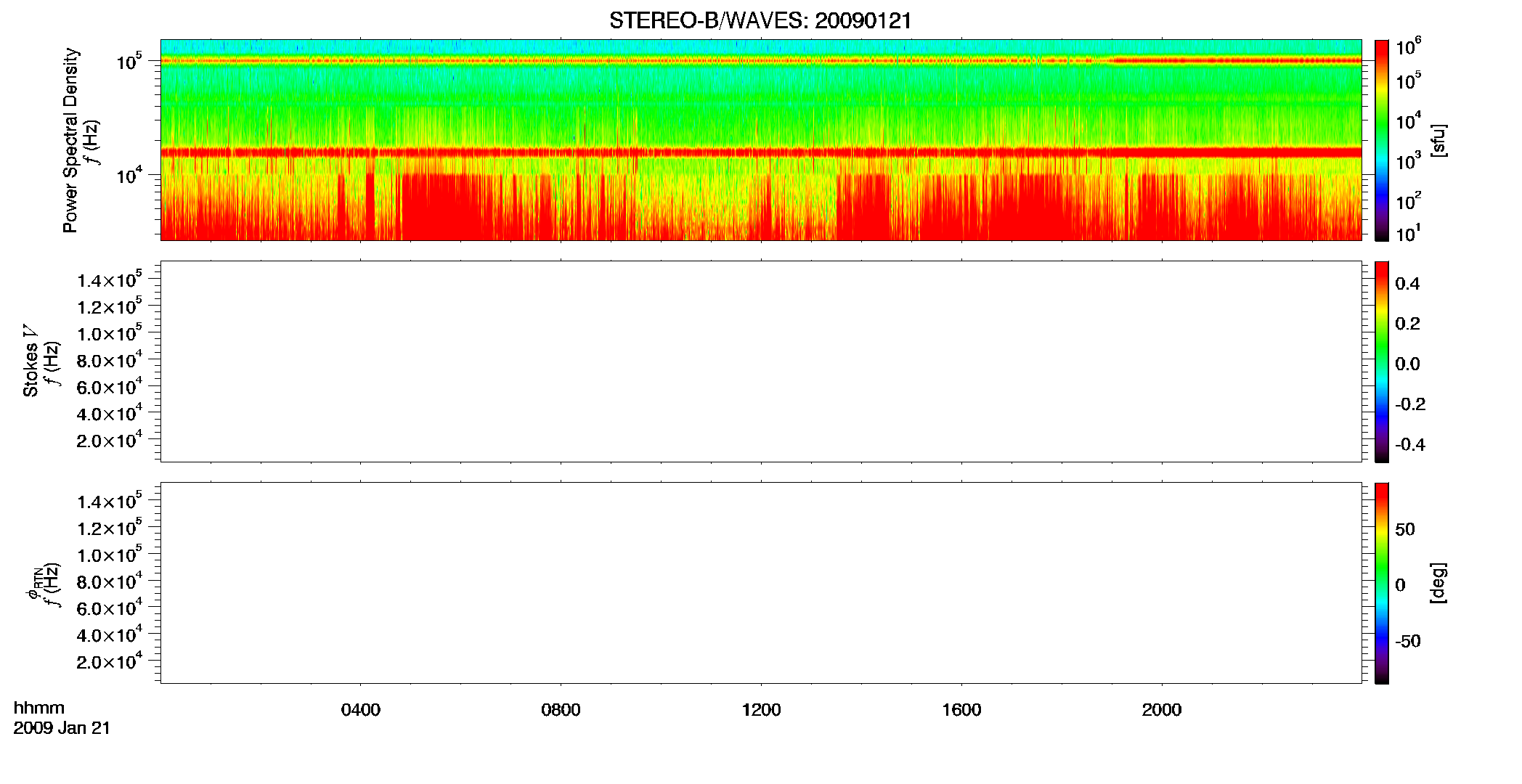Click the Stokes V axis label
Screen dimensions: 1522x784
pyautogui.click(x=30, y=362)
